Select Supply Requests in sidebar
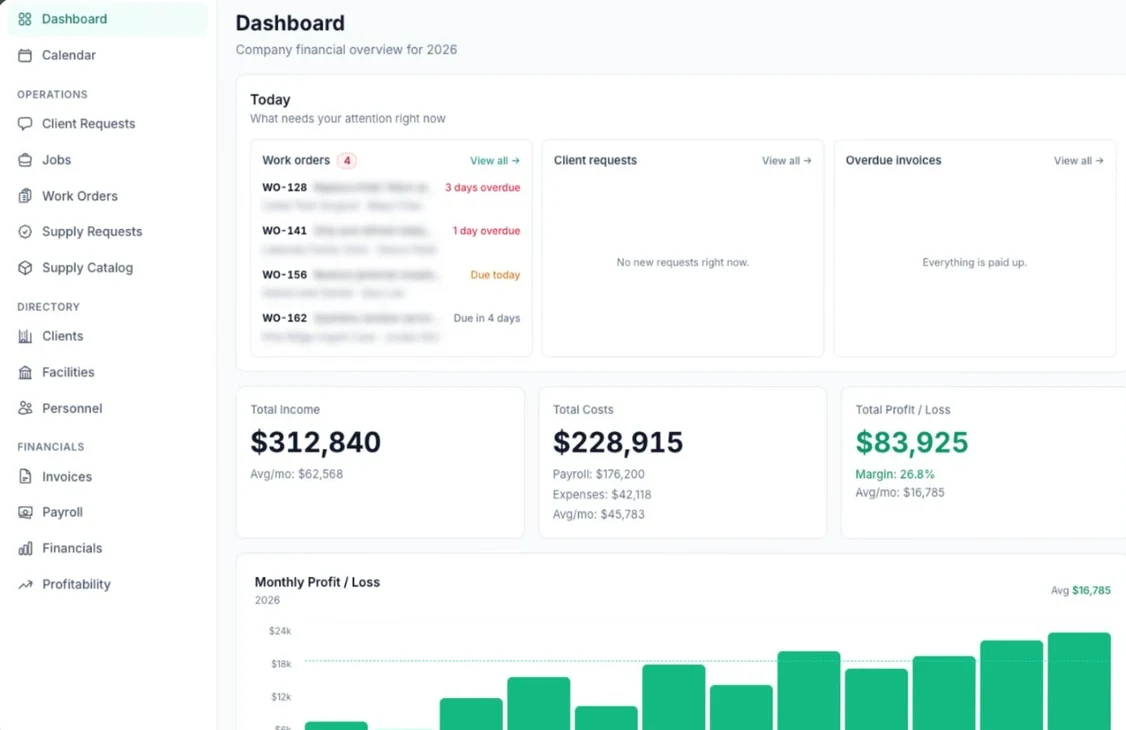Screen dimensions: 1126x730 coord(108,232)
